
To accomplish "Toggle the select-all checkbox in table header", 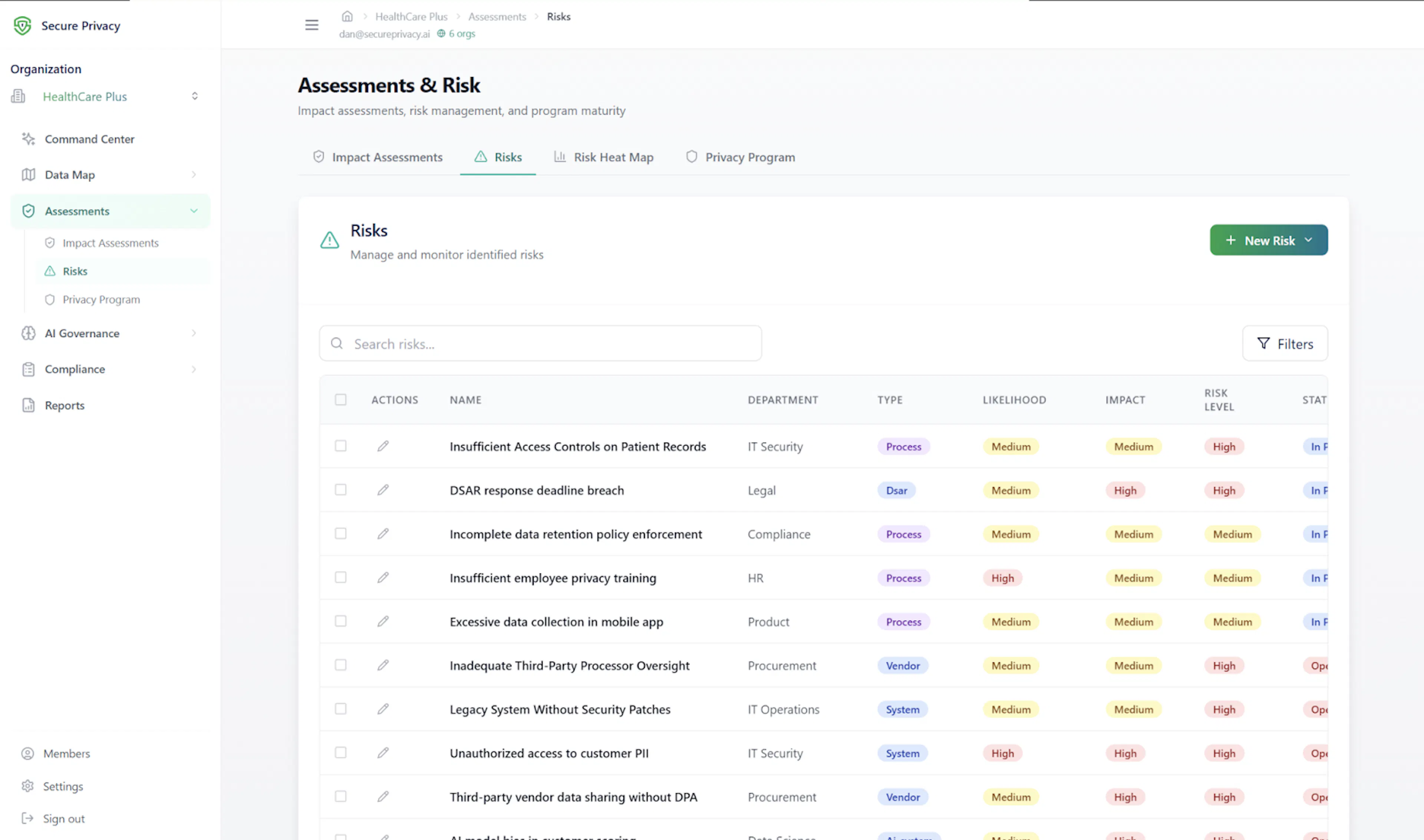I will tap(340, 400).
